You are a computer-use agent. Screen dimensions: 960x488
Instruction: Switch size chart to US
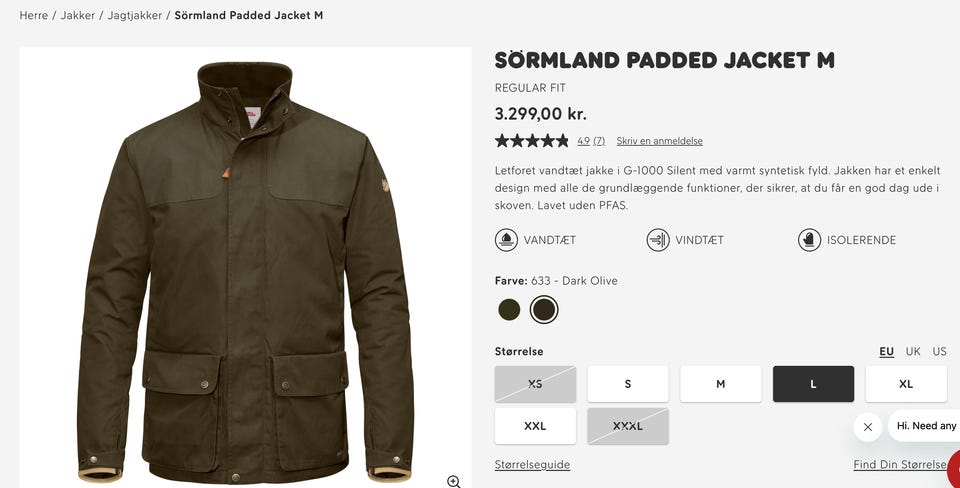(x=939, y=352)
